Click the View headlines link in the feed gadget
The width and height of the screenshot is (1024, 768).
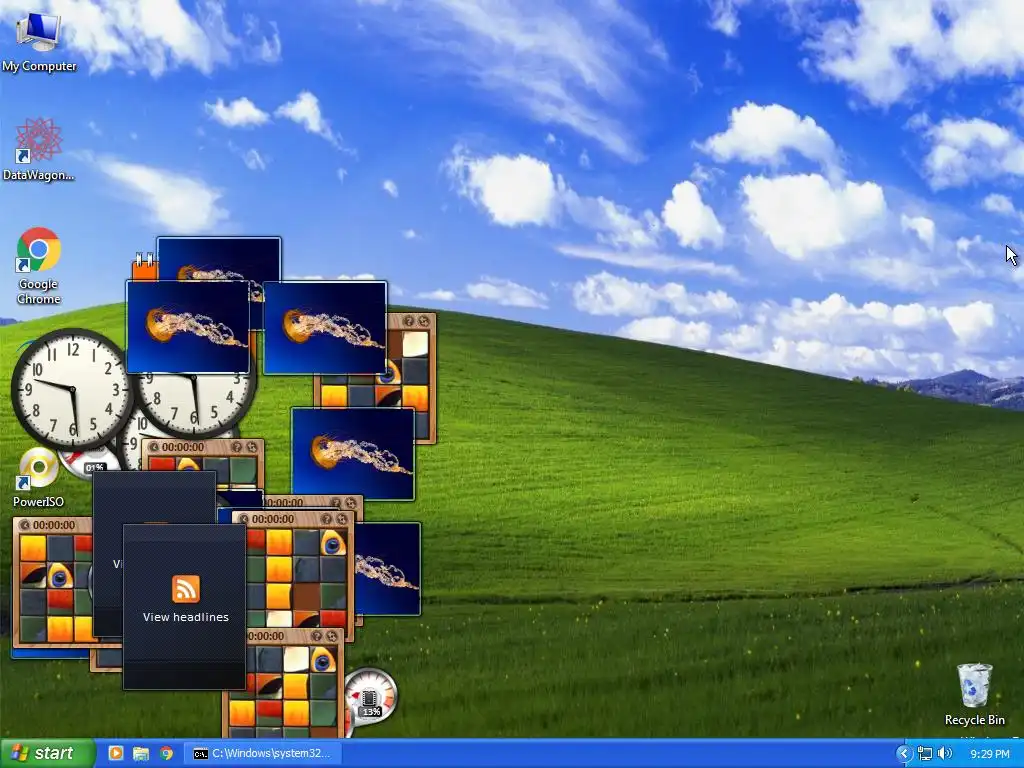click(x=185, y=617)
